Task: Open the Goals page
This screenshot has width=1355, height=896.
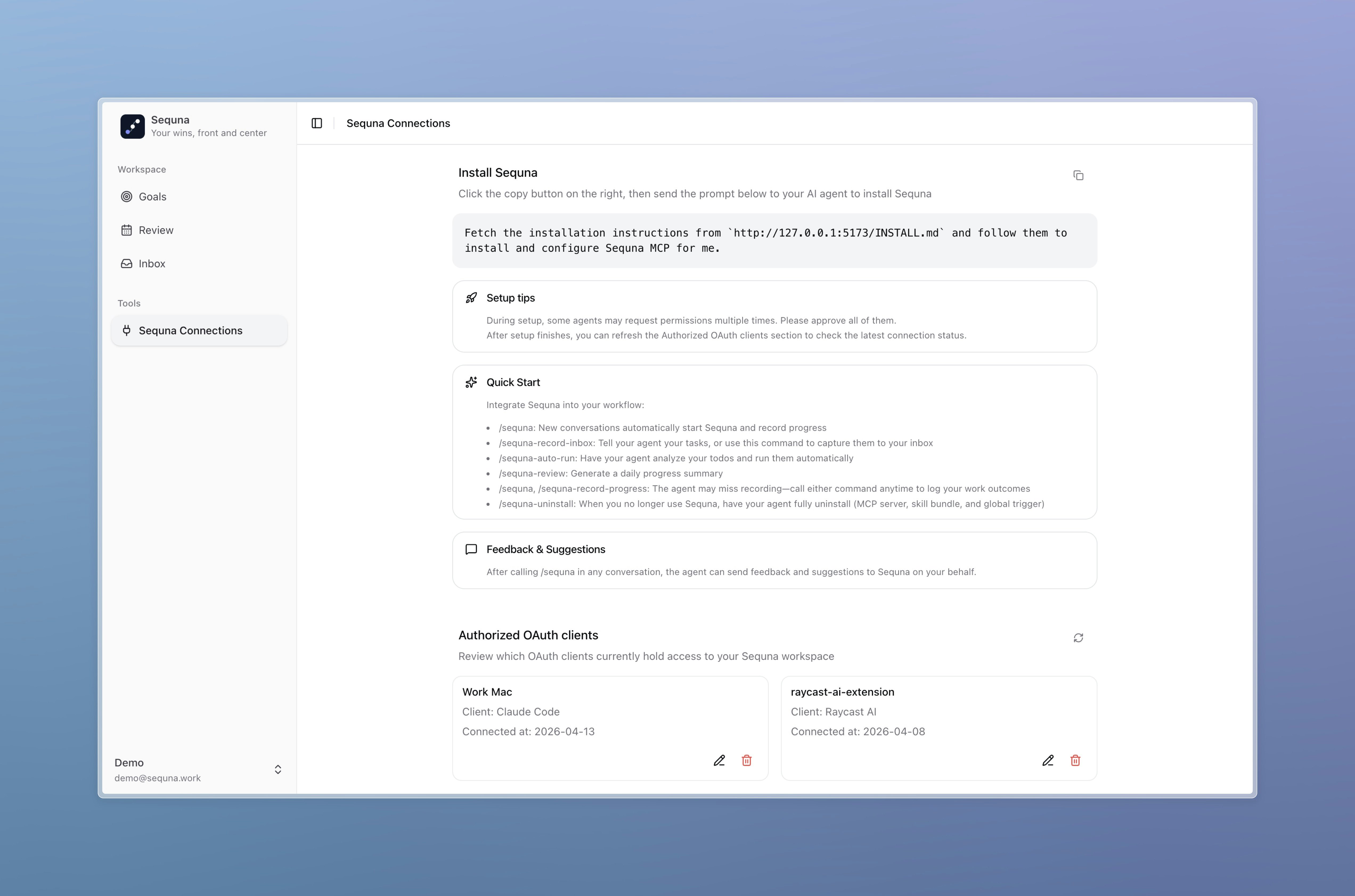Action: 152,196
